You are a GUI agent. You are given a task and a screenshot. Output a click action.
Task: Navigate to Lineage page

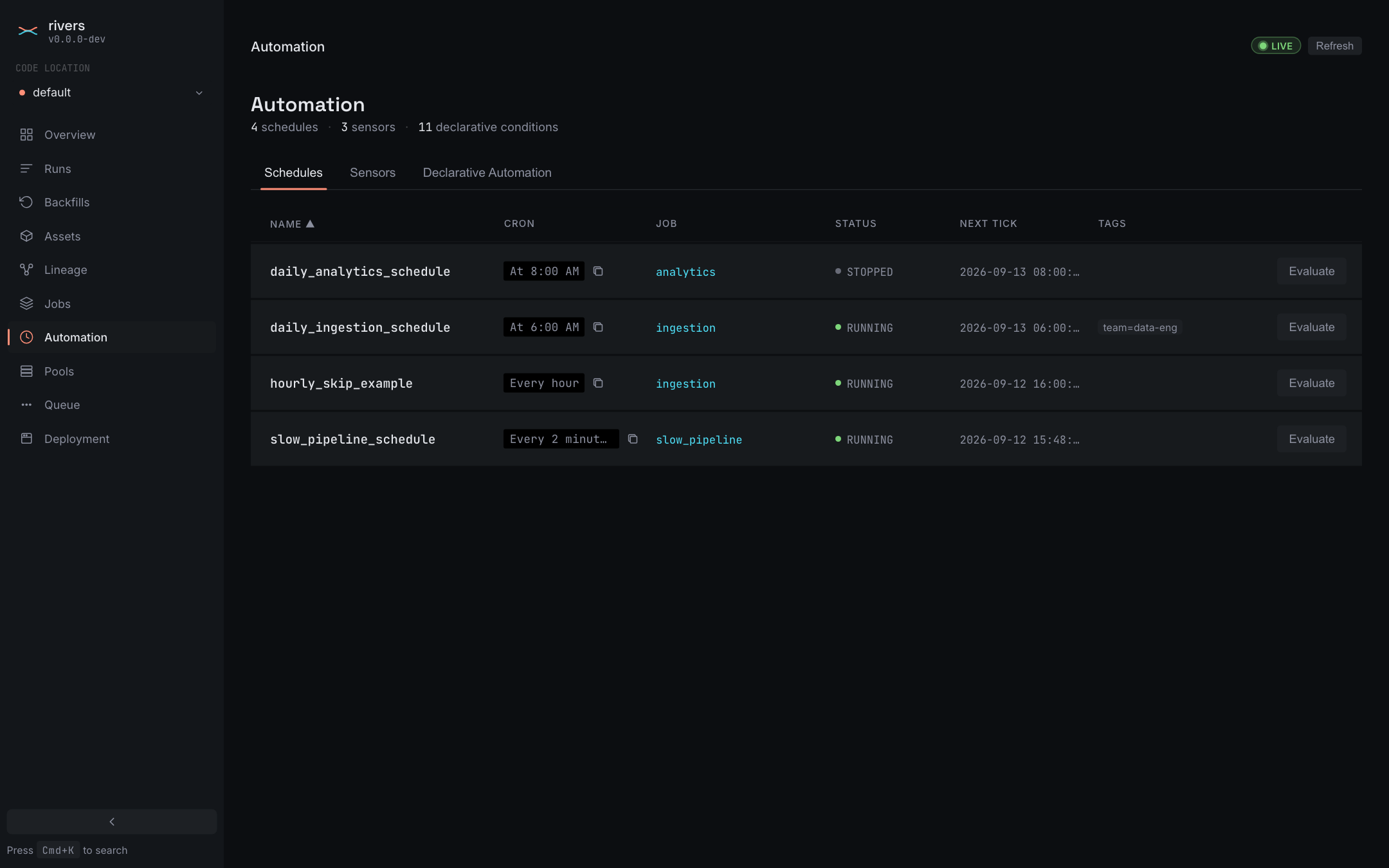click(112, 269)
